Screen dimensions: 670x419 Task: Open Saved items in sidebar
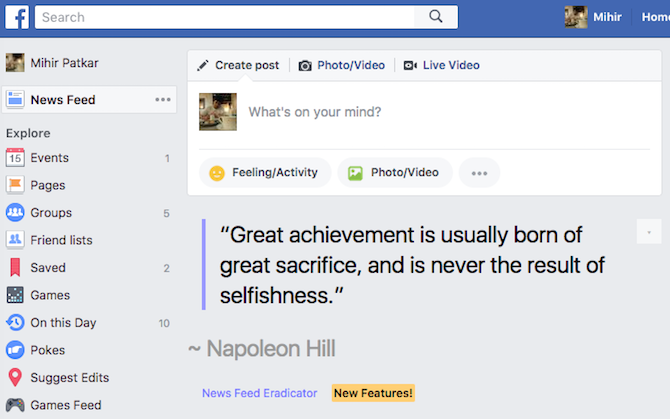48,268
